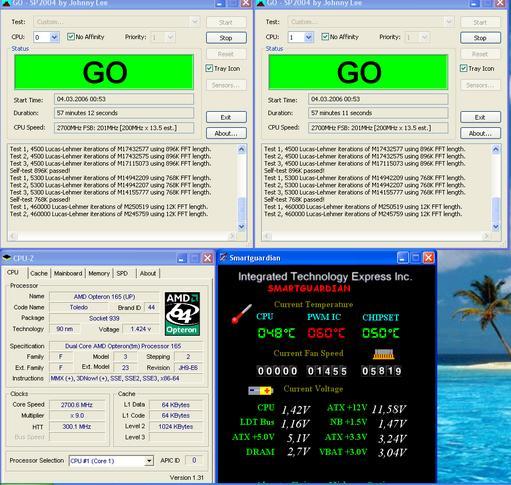Close the CPU-Z window
Viewport: 511px width, 485px height.
207,258
